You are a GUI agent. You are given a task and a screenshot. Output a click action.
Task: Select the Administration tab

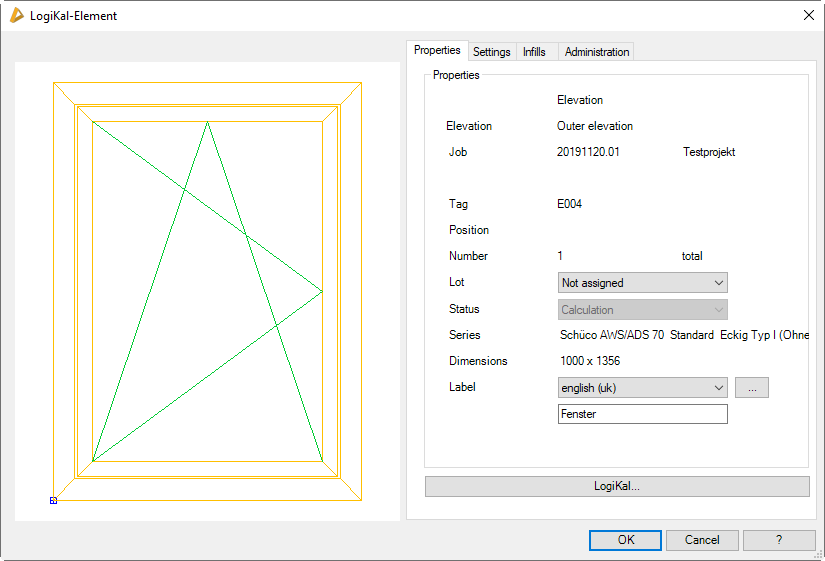pos(597,52)
